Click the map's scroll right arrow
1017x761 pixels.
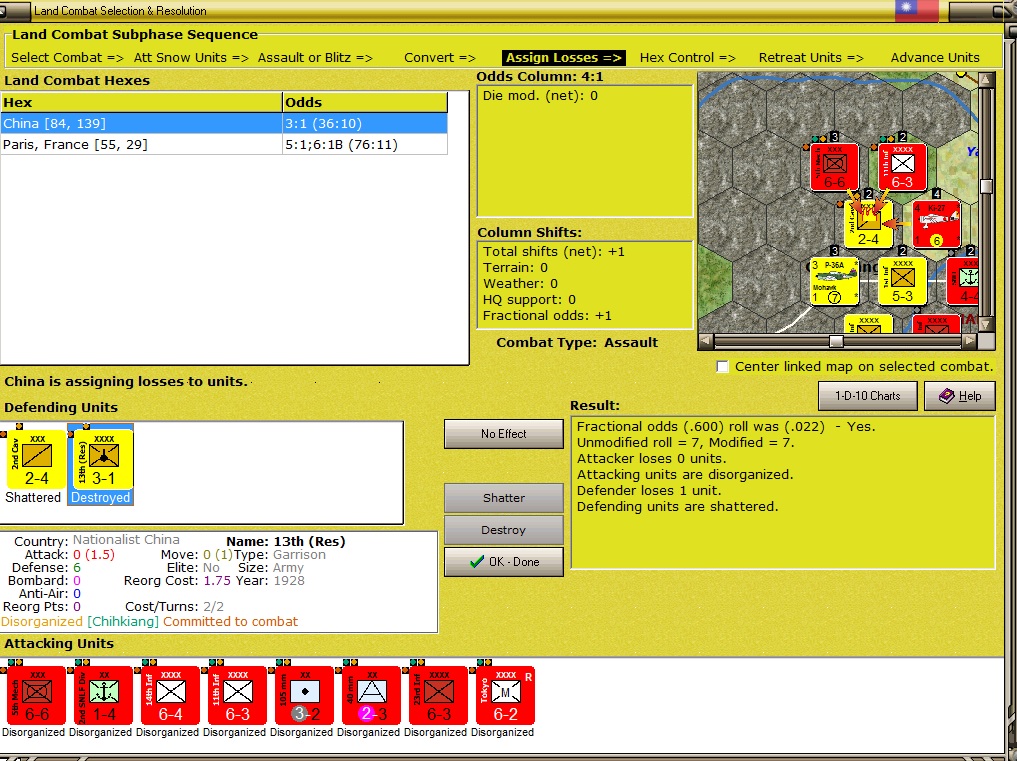pos(970,341)
